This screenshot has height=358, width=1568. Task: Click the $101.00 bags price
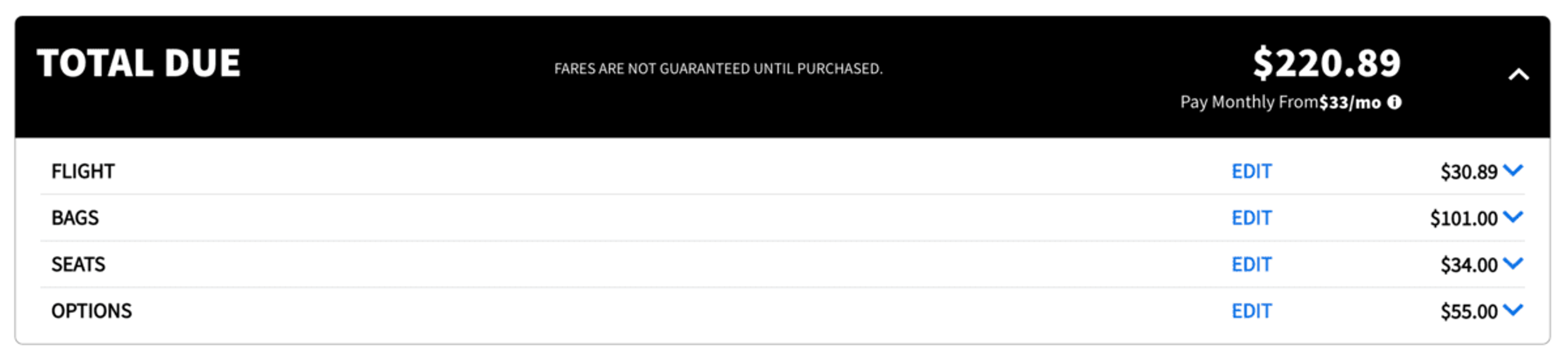tap(1464, 218)
